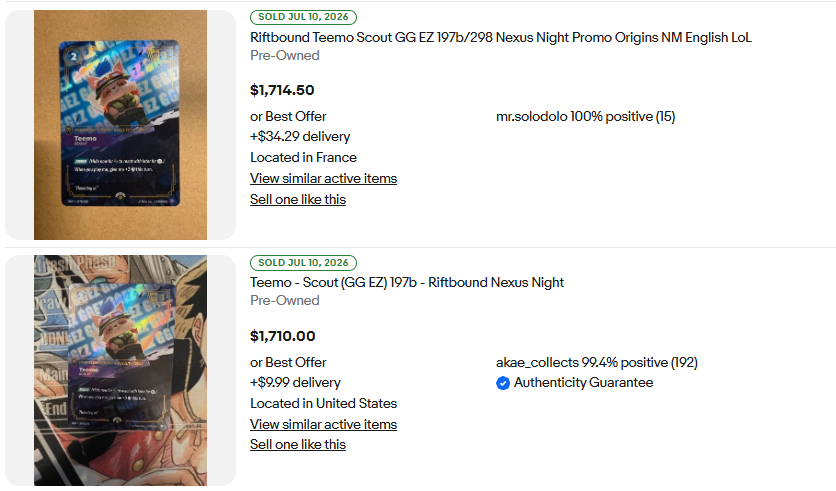Click the $1,710.00 sold price
This screenshot has width=836, height=491.
click(x=283, y=336)
